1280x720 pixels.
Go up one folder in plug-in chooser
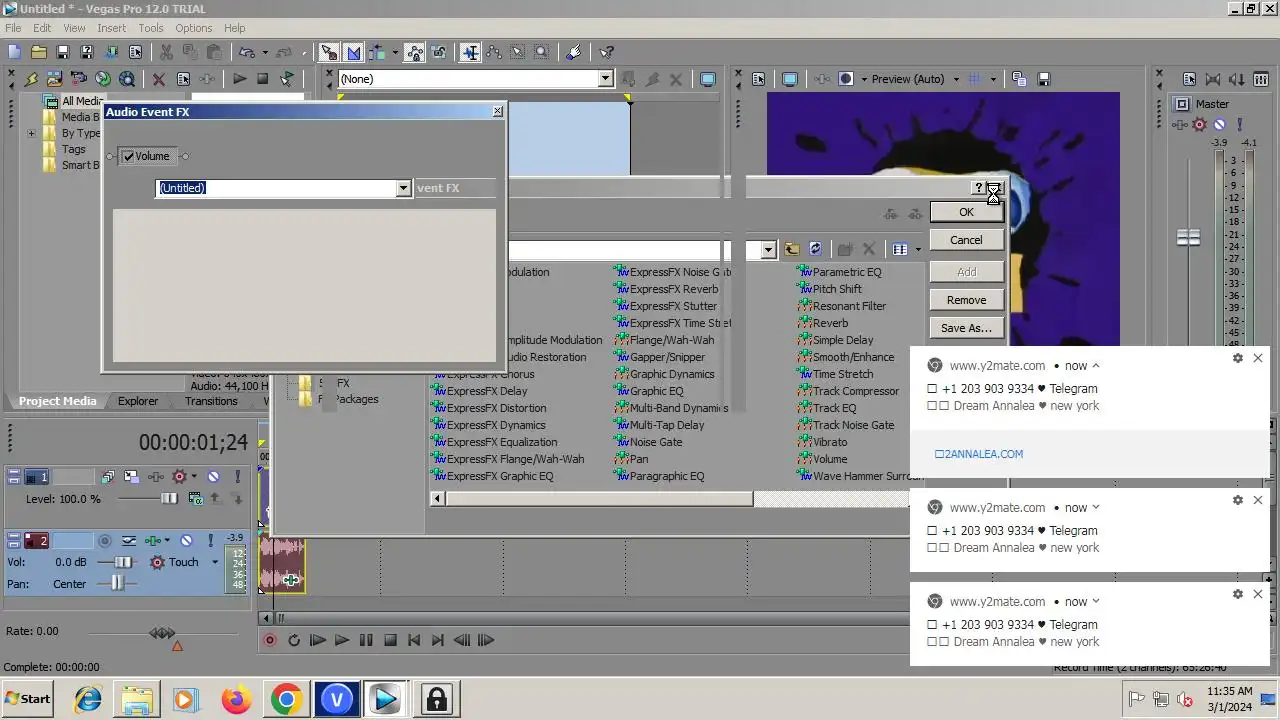tap(791, 249)
